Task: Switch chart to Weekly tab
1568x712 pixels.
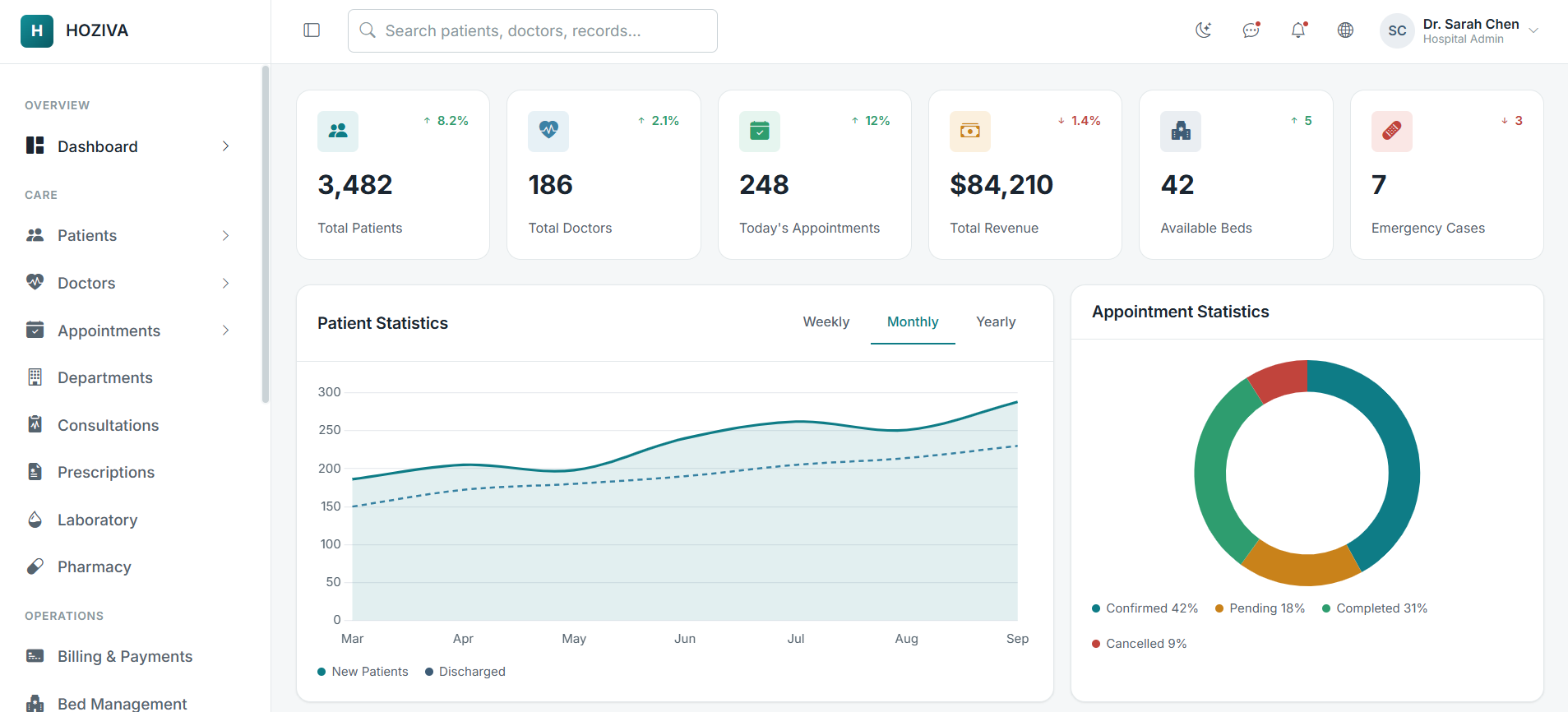Action: click(826, 322)
